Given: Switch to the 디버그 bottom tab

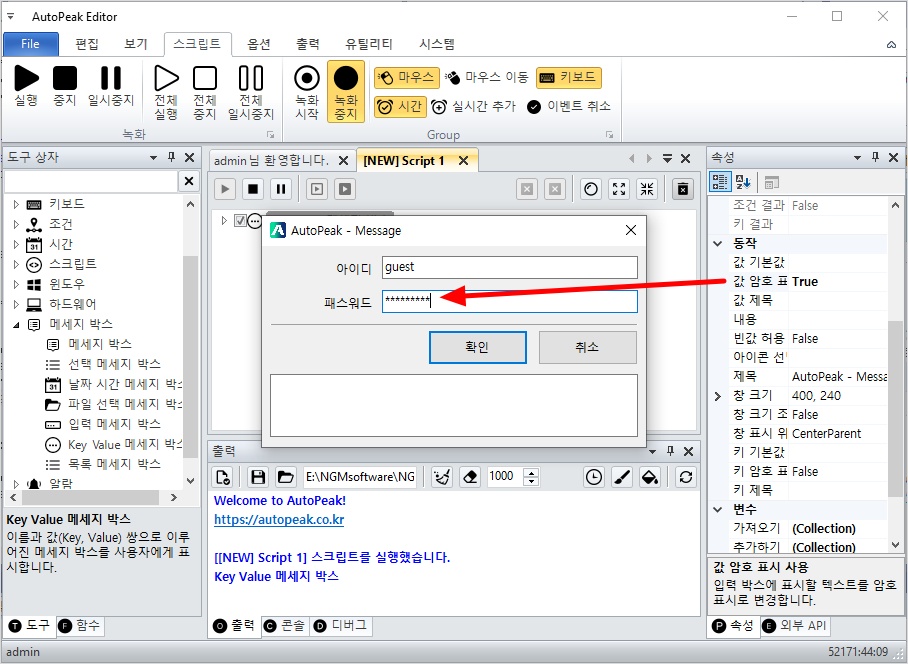Looking at the screenshot, I should pyautogui.click(x=340, y=626).
